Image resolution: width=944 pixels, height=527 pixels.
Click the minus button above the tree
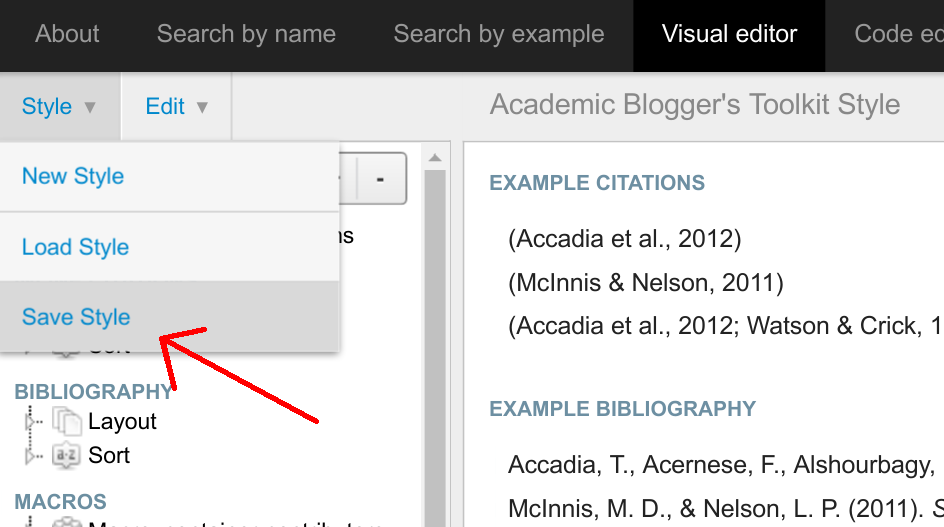tap(380, 179)
